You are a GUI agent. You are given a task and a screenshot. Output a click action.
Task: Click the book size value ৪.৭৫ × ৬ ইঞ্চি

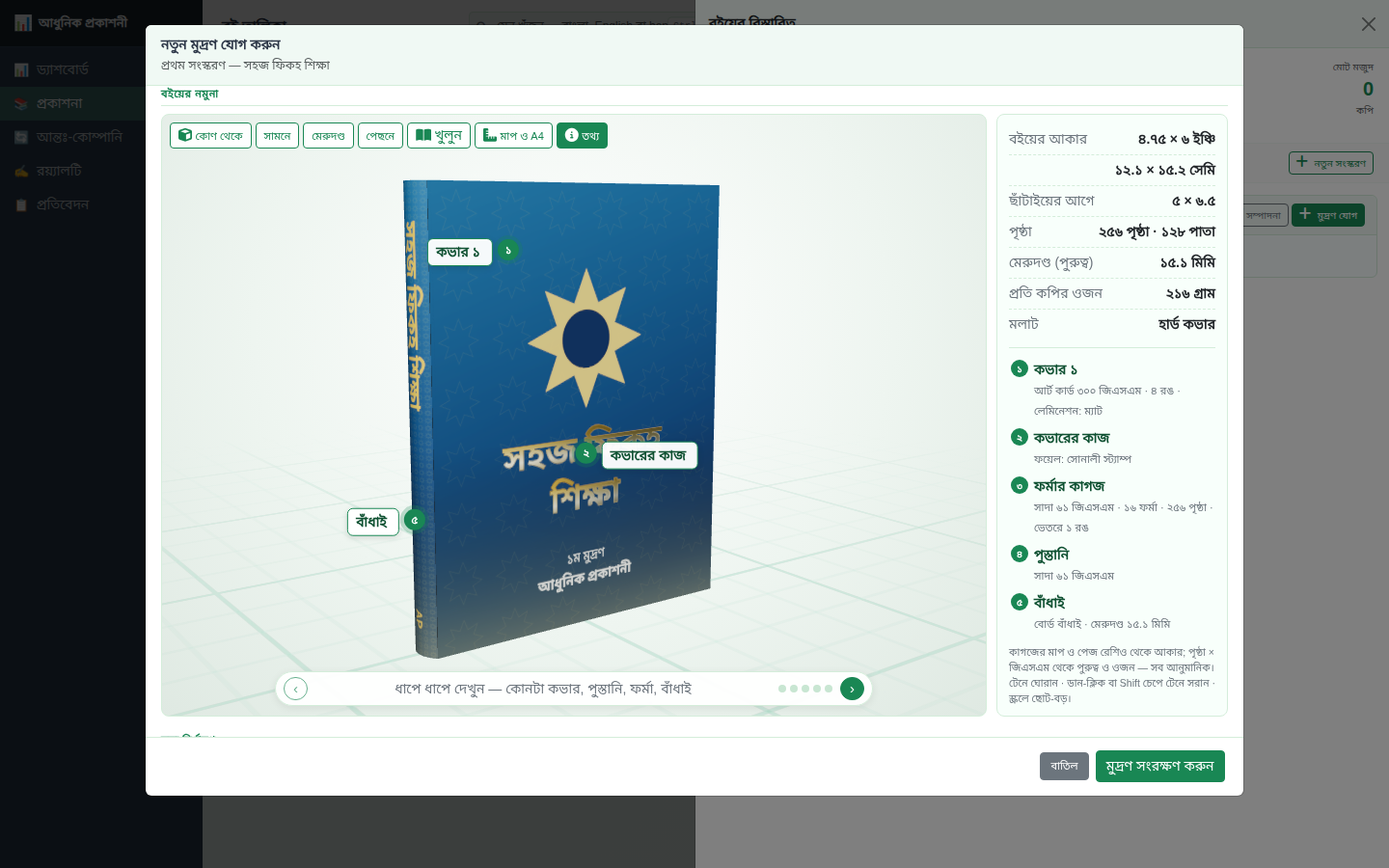click(1176, 139)
